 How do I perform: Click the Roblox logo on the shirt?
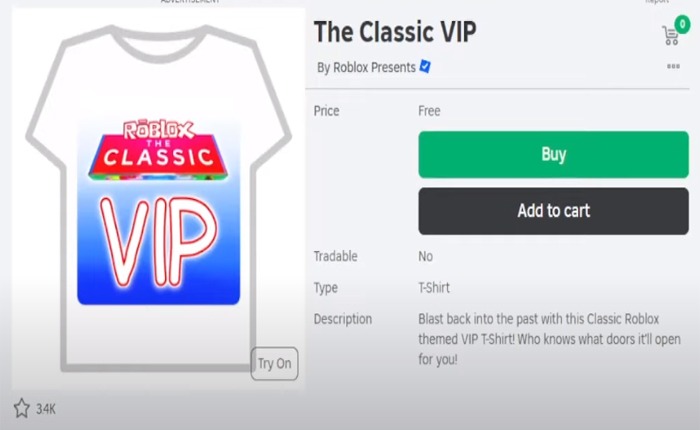pyautogui.click(x=157, y=129)
